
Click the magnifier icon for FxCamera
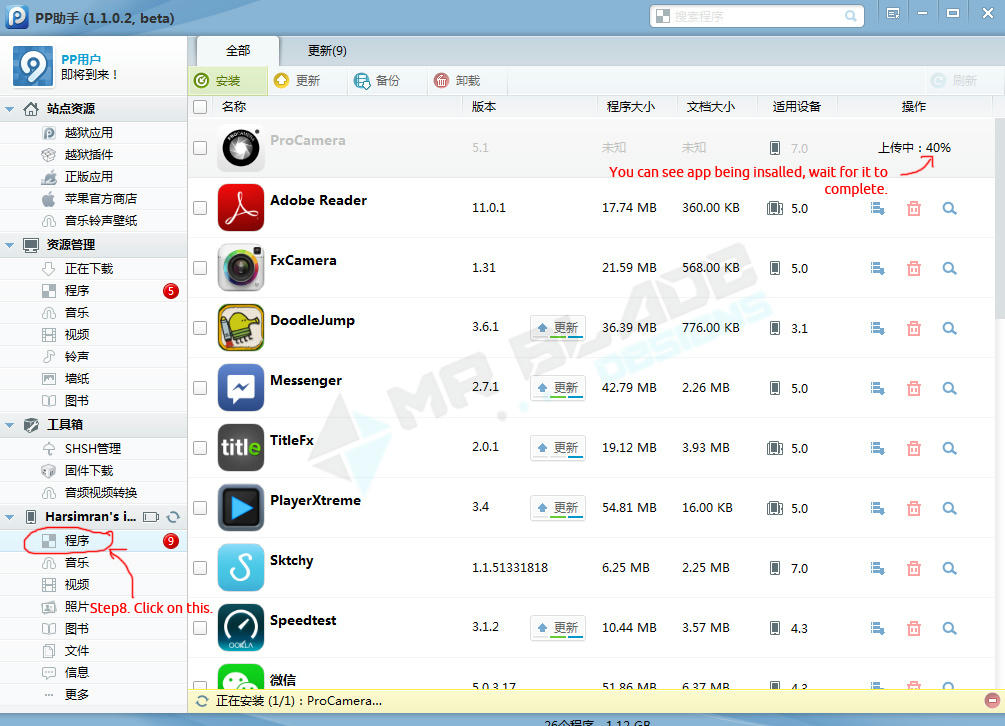click(x=949, y=268)
